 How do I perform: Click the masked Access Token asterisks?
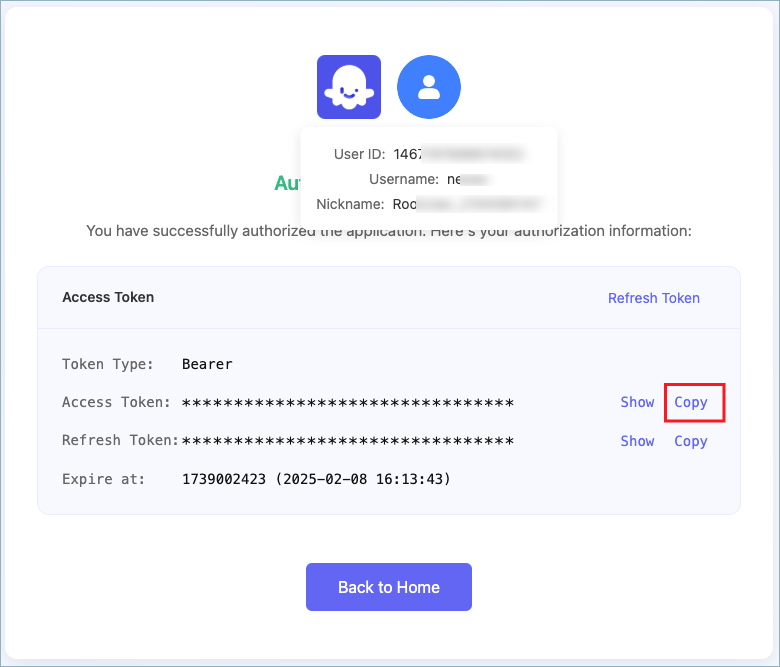click(348, 402)
